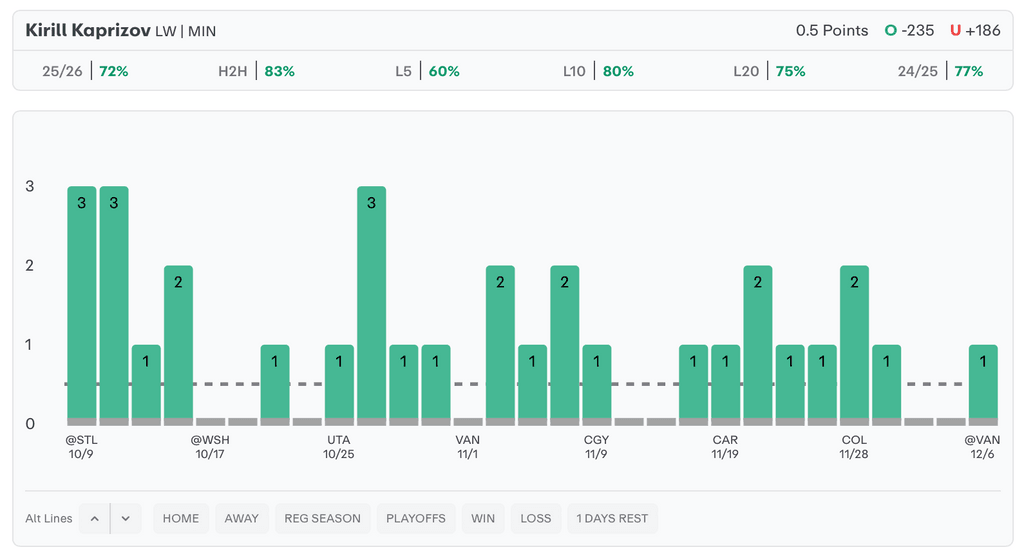Select the Under +186 odds
The height and width of the screenshot is (558, 1024).
click(x=975, y=30)
